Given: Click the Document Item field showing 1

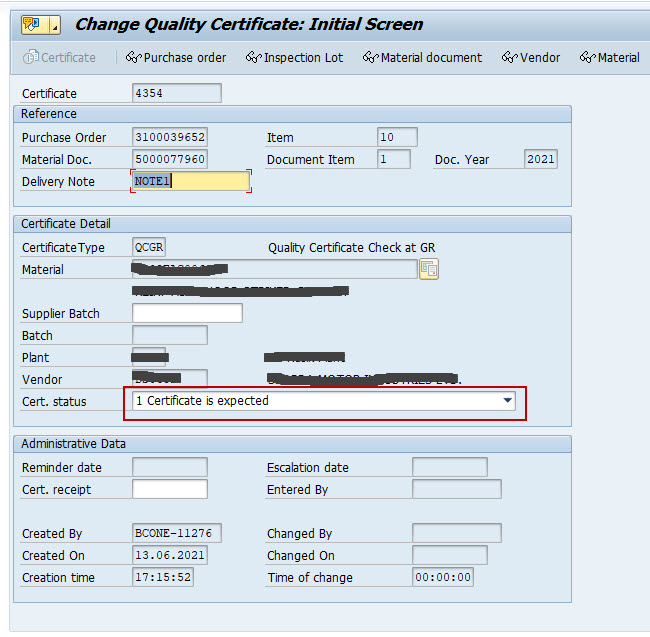Looking at the screenshot, I should [x=394, y=159].
